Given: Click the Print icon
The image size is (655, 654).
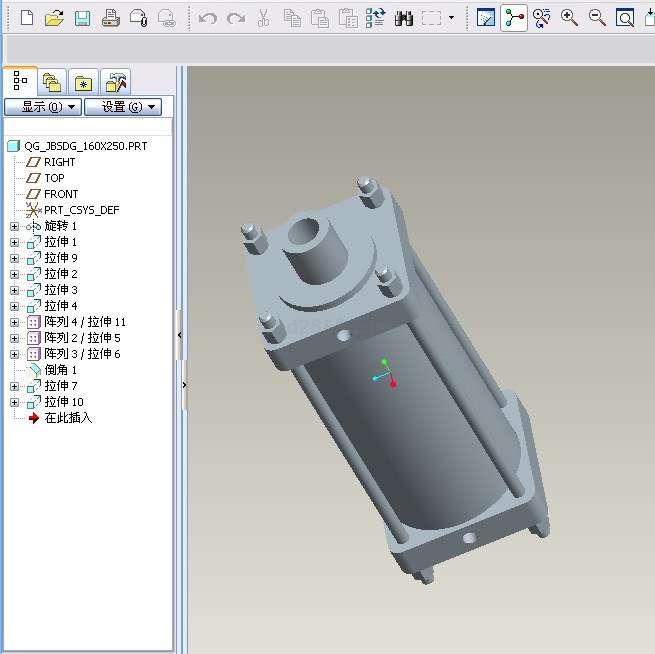Looking at the screenshot, I should [111, 18].
